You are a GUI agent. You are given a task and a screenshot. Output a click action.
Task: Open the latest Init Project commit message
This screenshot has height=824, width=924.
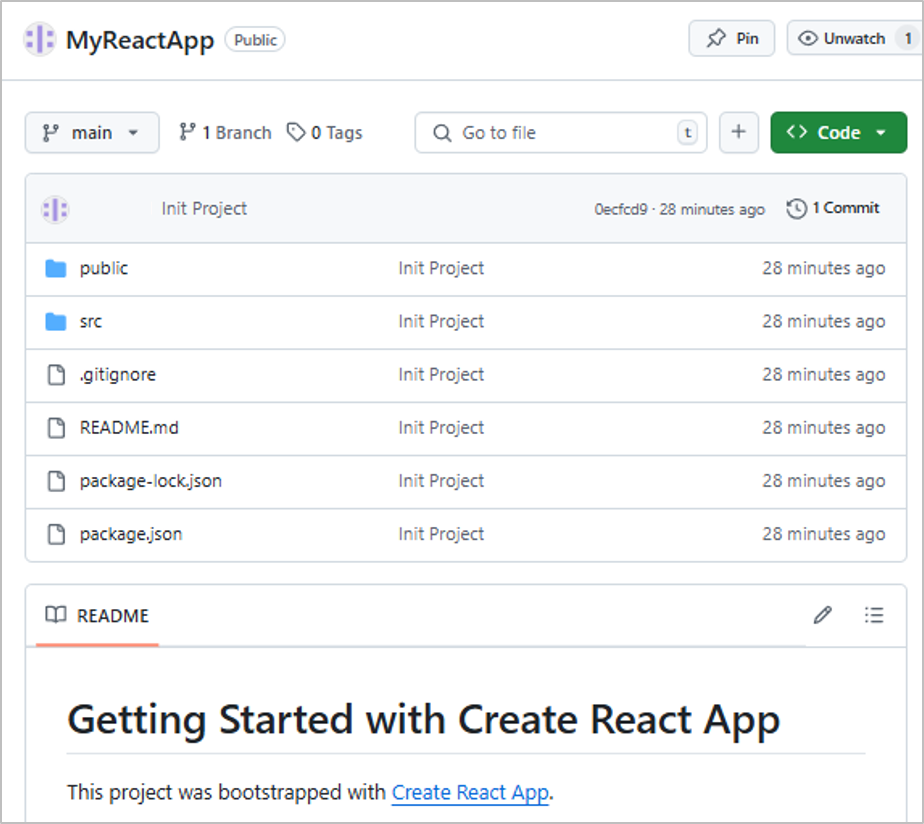pos(204,209)
